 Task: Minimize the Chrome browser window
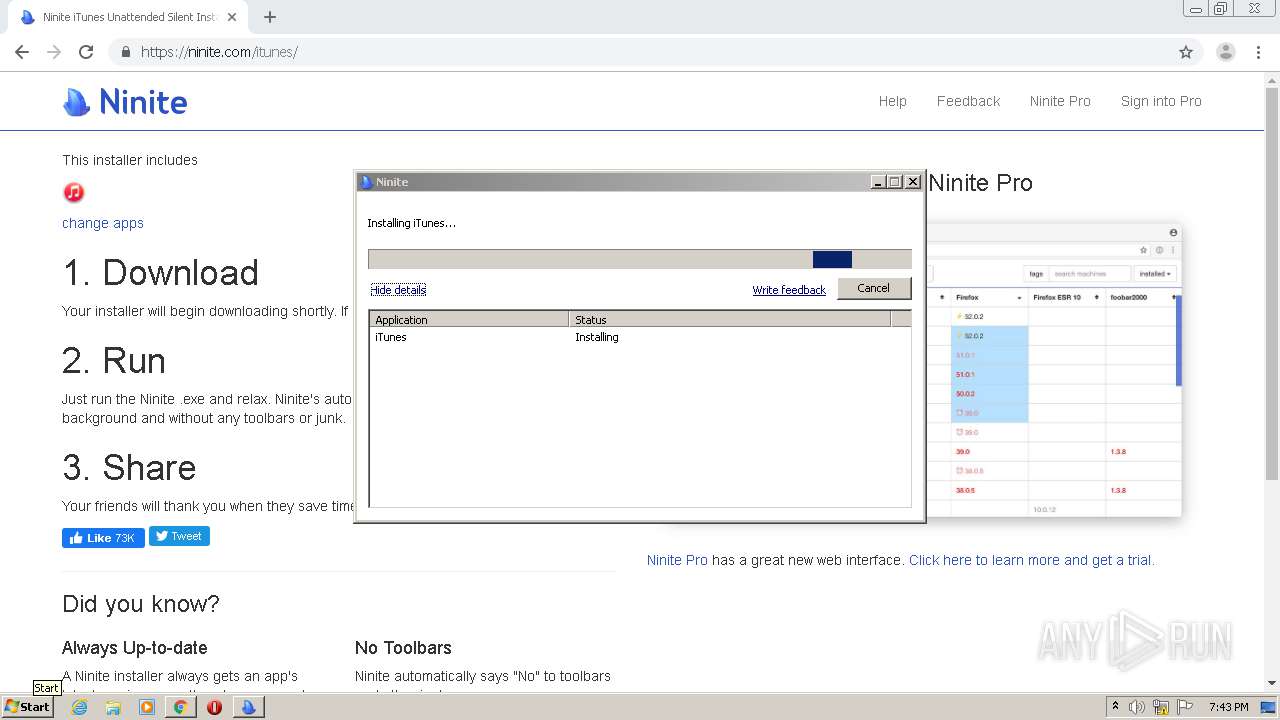tap(1196, 9)
